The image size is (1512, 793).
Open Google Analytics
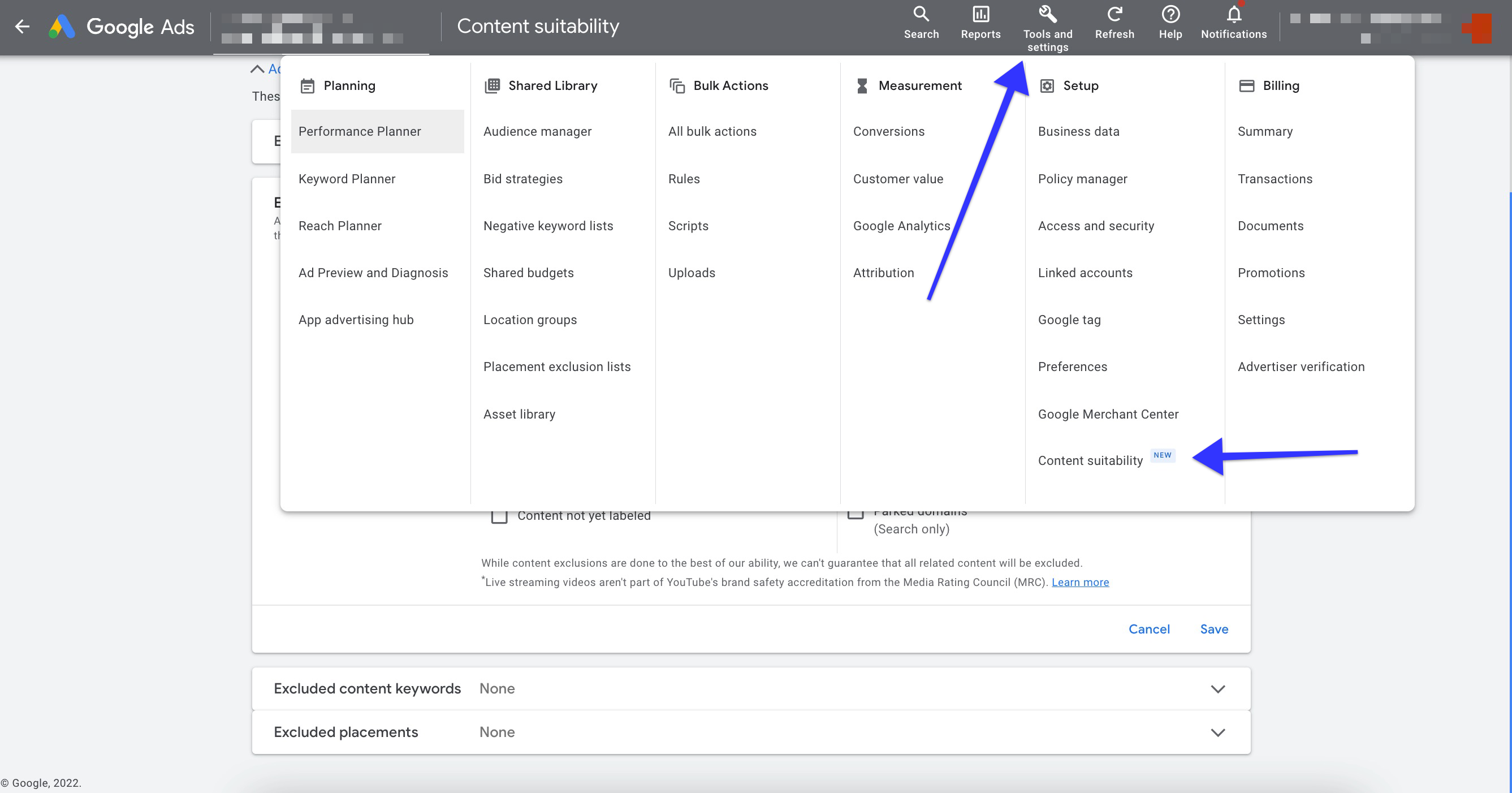point(901,226)
